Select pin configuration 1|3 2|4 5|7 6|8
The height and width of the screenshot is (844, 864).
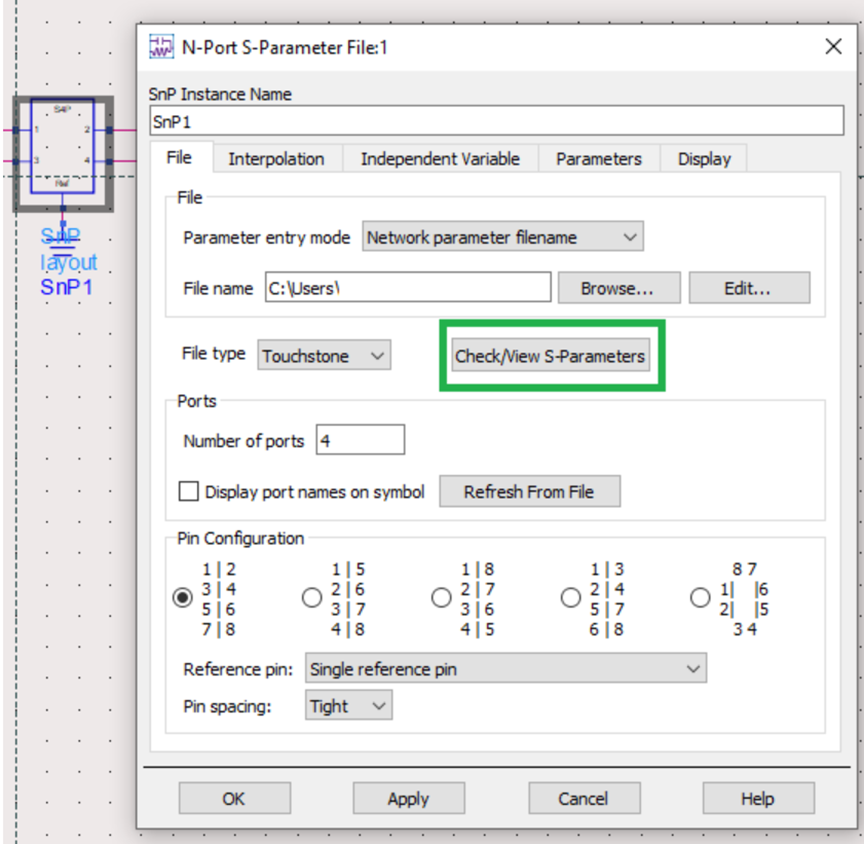571,598
